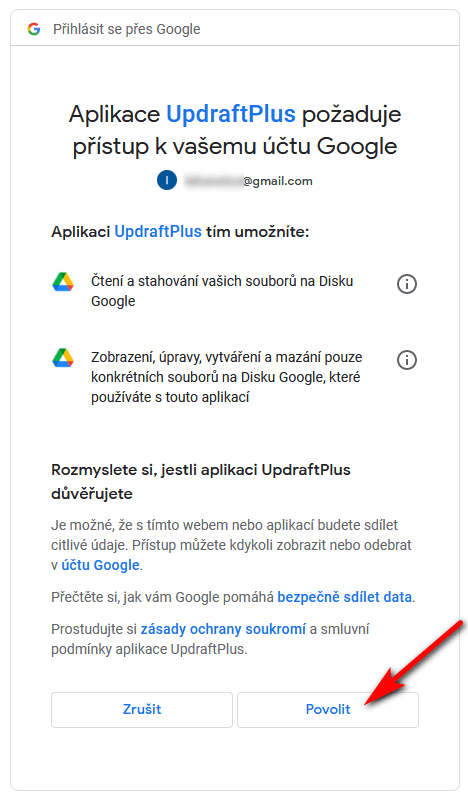Open the 'bezpečně sdílet data' link
This screenshot has width=468, height=805.
tap(345, 597)
